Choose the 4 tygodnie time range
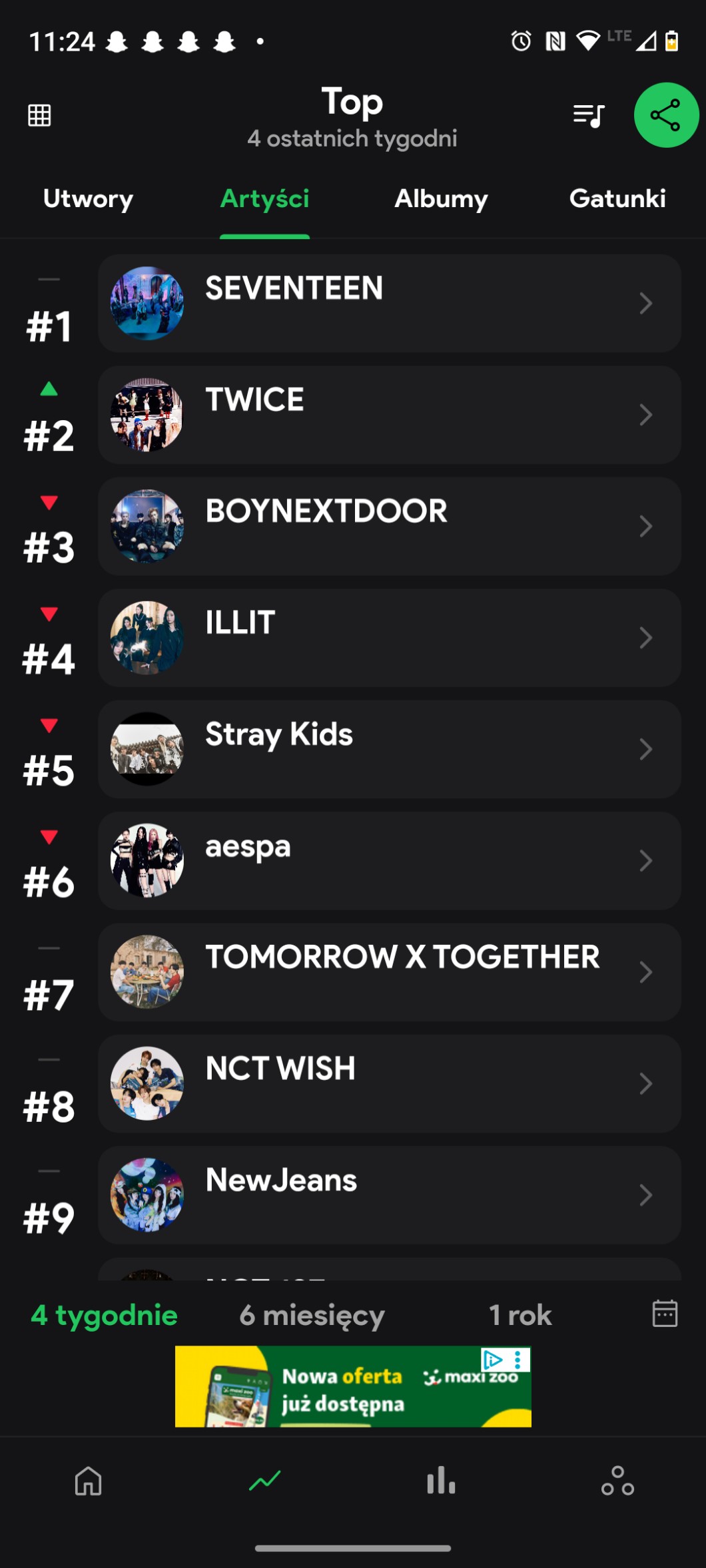Viewport: 706px width, 1568px height. (105, 1315)
